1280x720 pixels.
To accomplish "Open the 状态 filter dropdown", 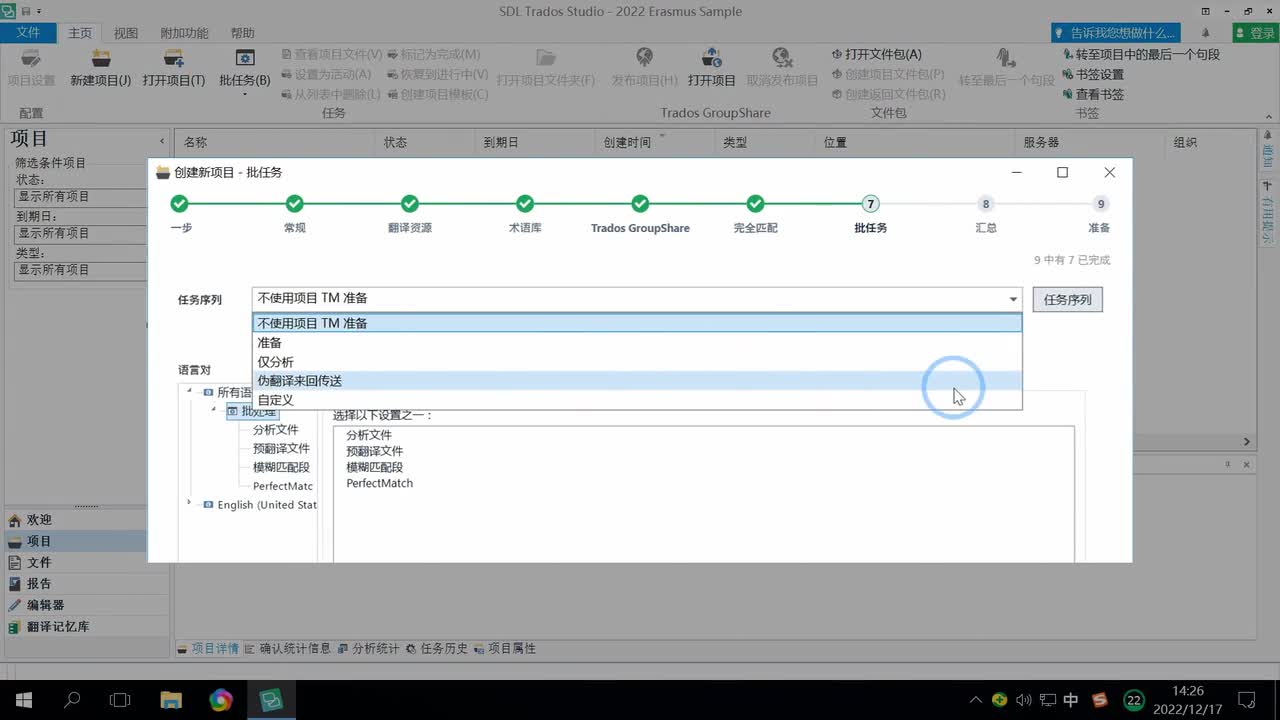I will 80,196.
